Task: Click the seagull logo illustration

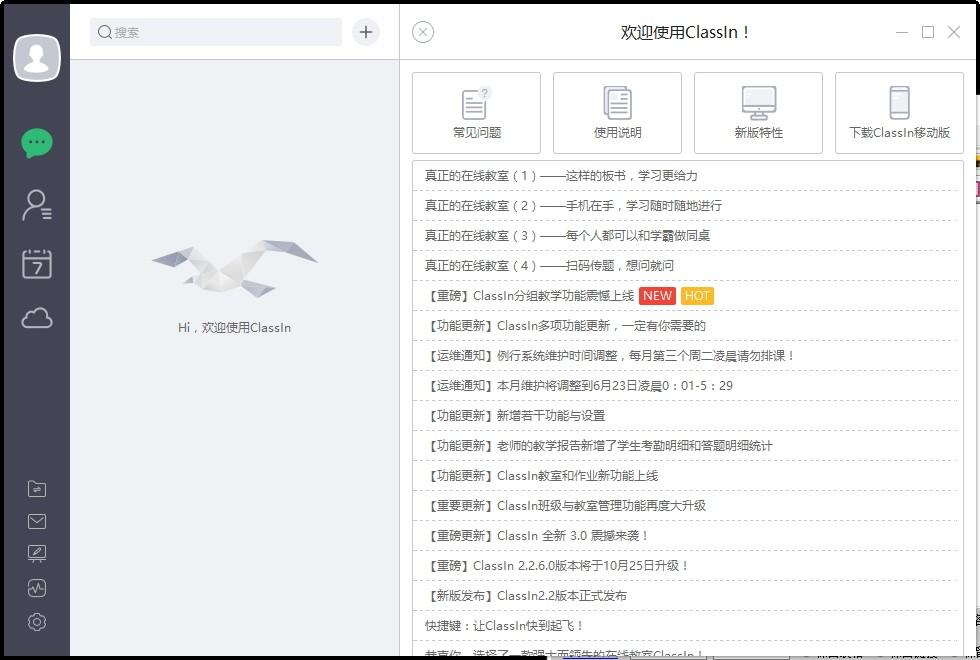Action: point(234,267)
